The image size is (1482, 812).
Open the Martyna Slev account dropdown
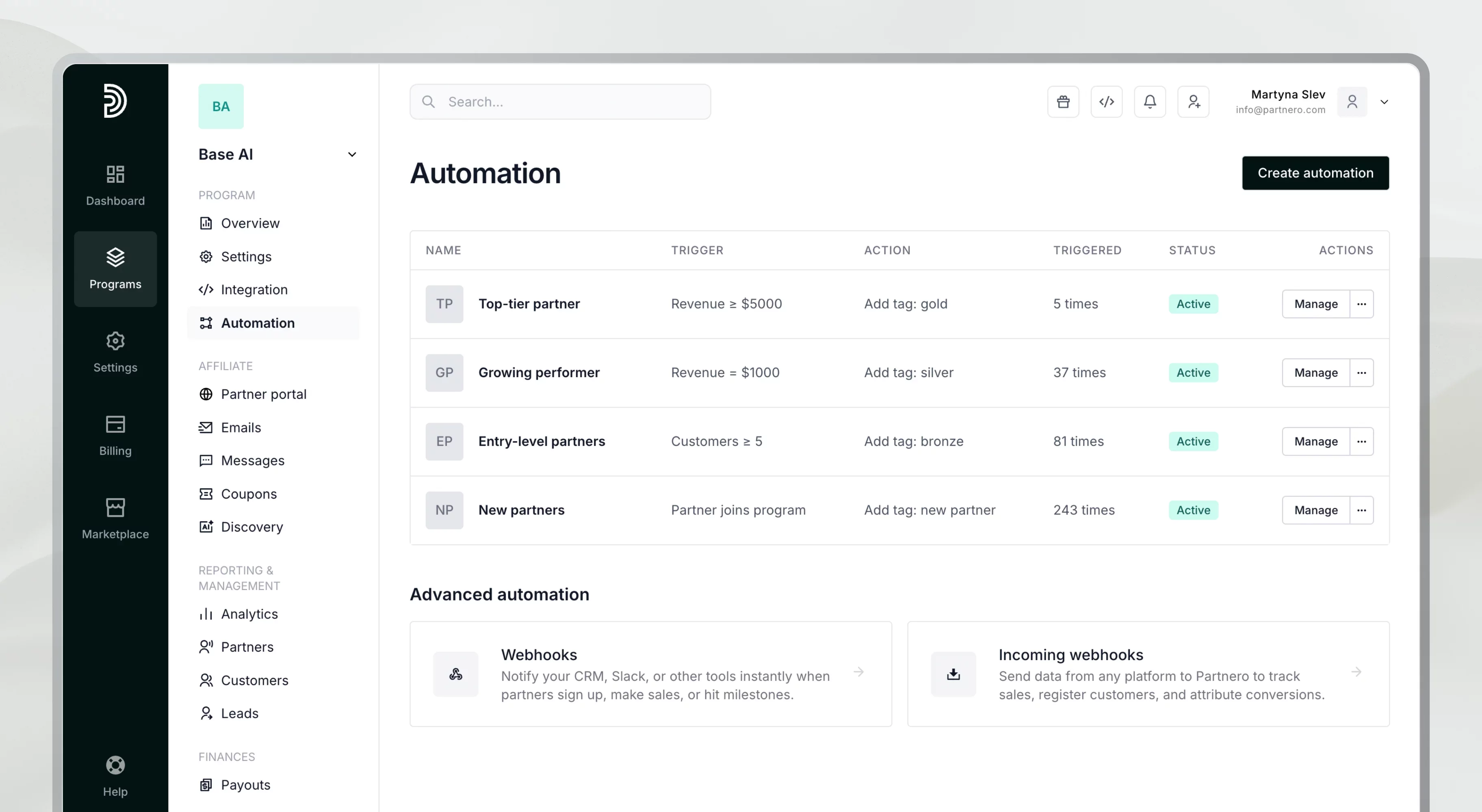tap(1384, 102)
